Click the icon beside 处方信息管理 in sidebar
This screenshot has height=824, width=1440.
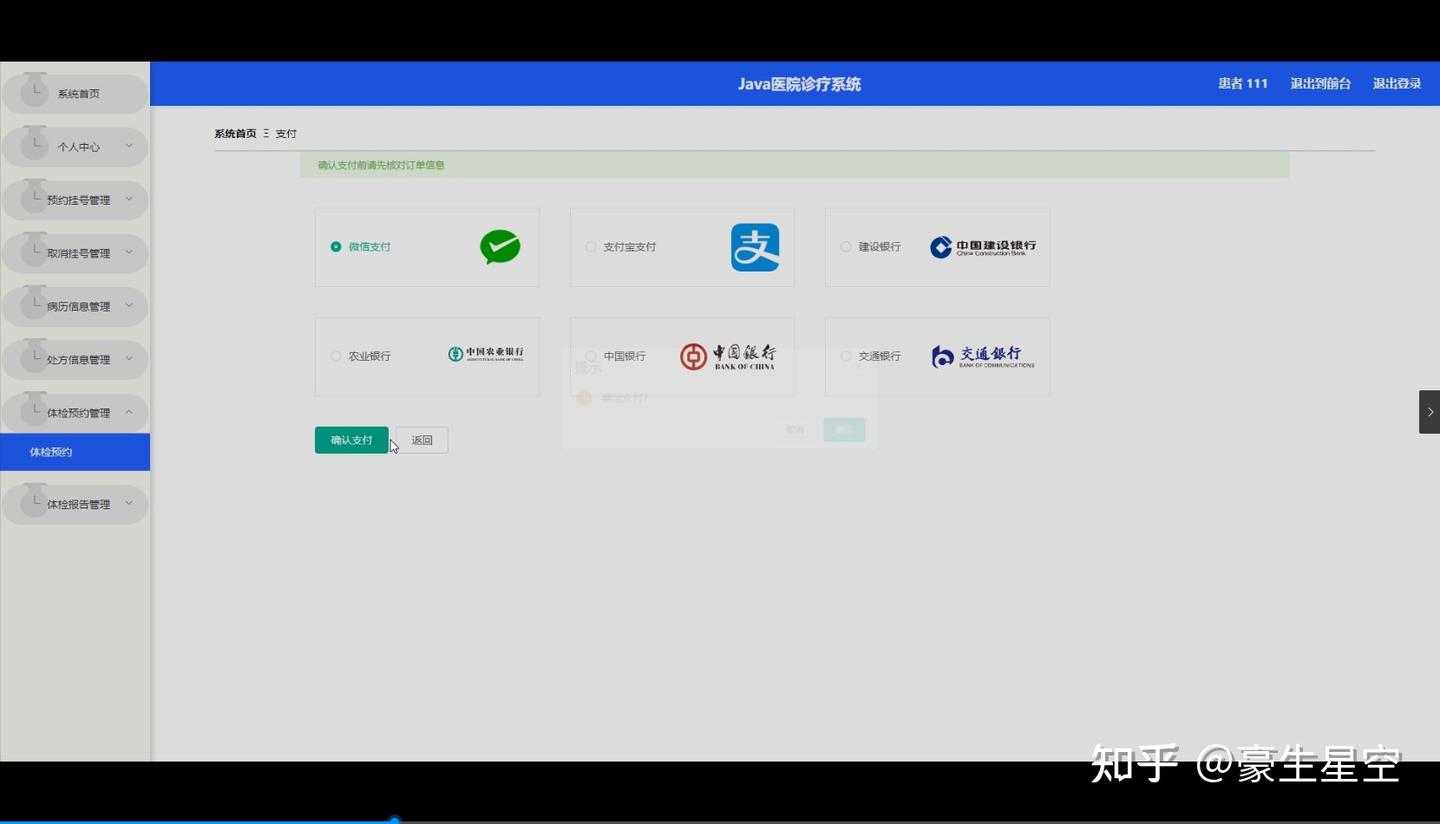(x=35, y=356)
